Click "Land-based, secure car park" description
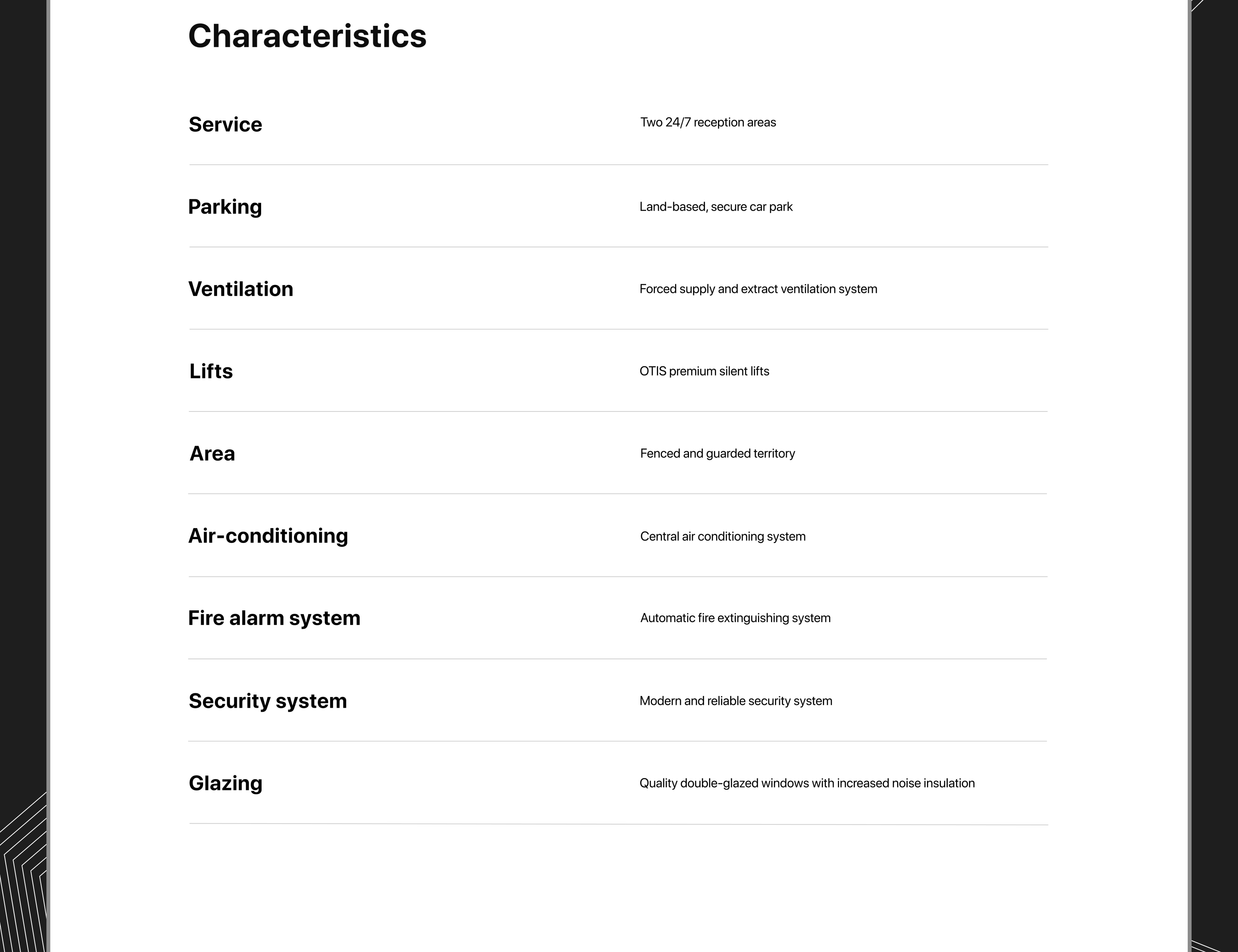The image size is (1238, 952). (716, 207)
